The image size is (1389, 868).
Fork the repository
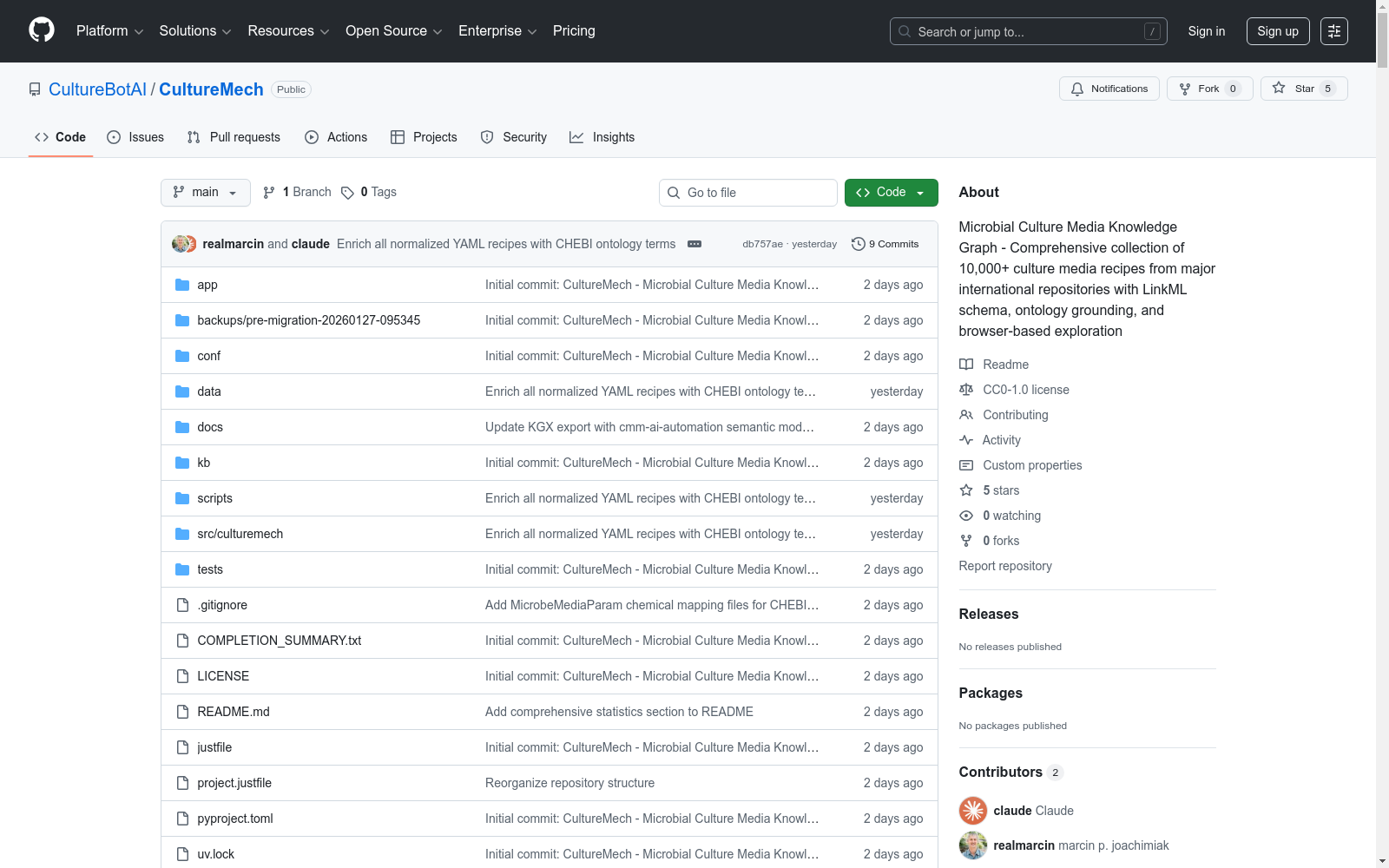coord(1210,89)
